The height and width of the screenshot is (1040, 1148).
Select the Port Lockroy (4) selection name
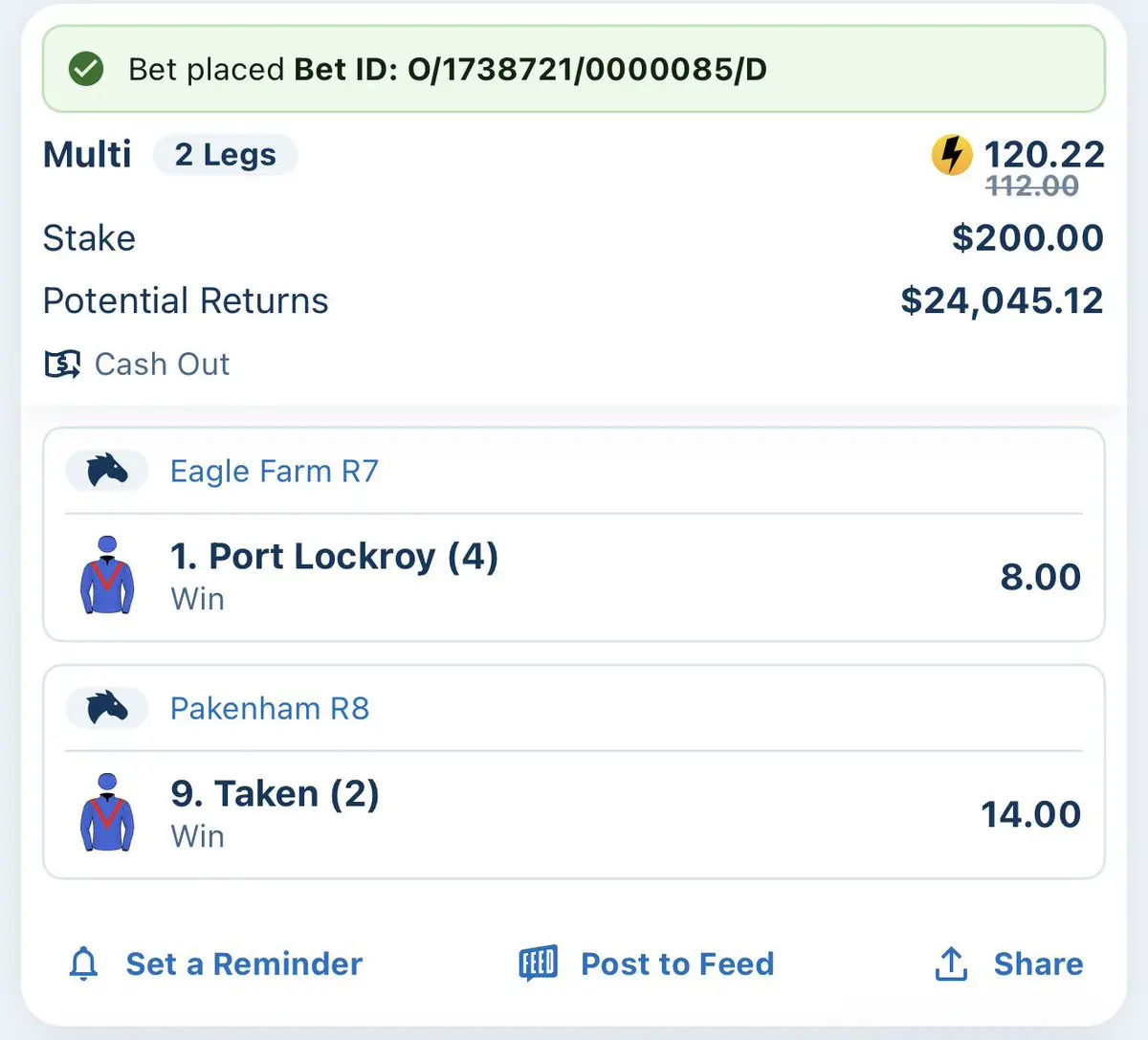point(334,557)
